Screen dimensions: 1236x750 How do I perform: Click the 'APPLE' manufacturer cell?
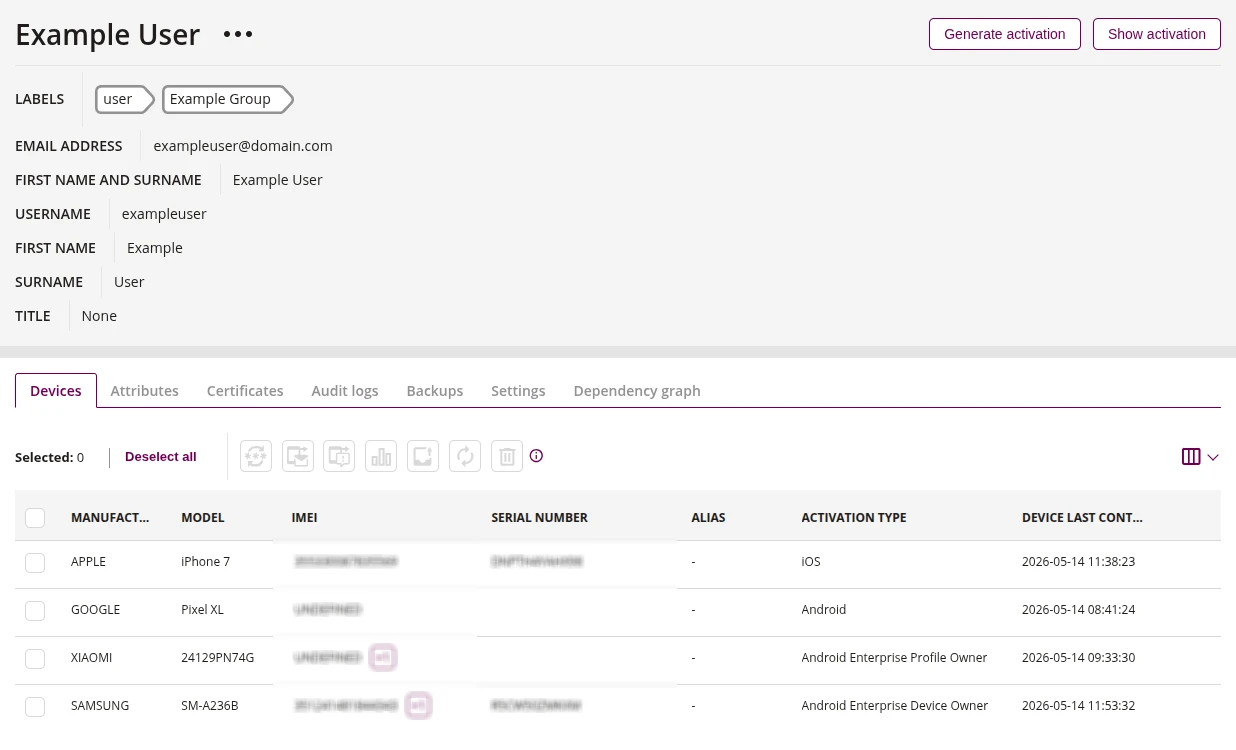(x=88, y=562)
